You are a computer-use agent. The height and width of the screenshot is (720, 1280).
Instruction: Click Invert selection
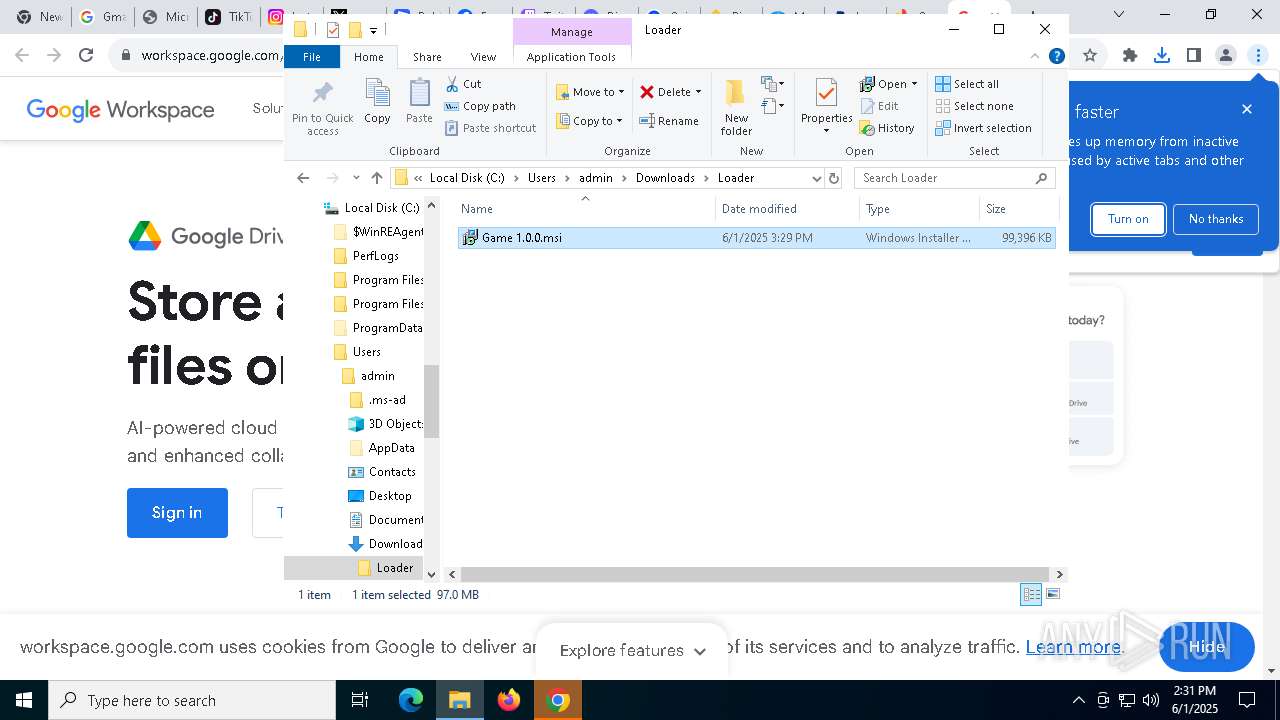click(x=983, y=128)
